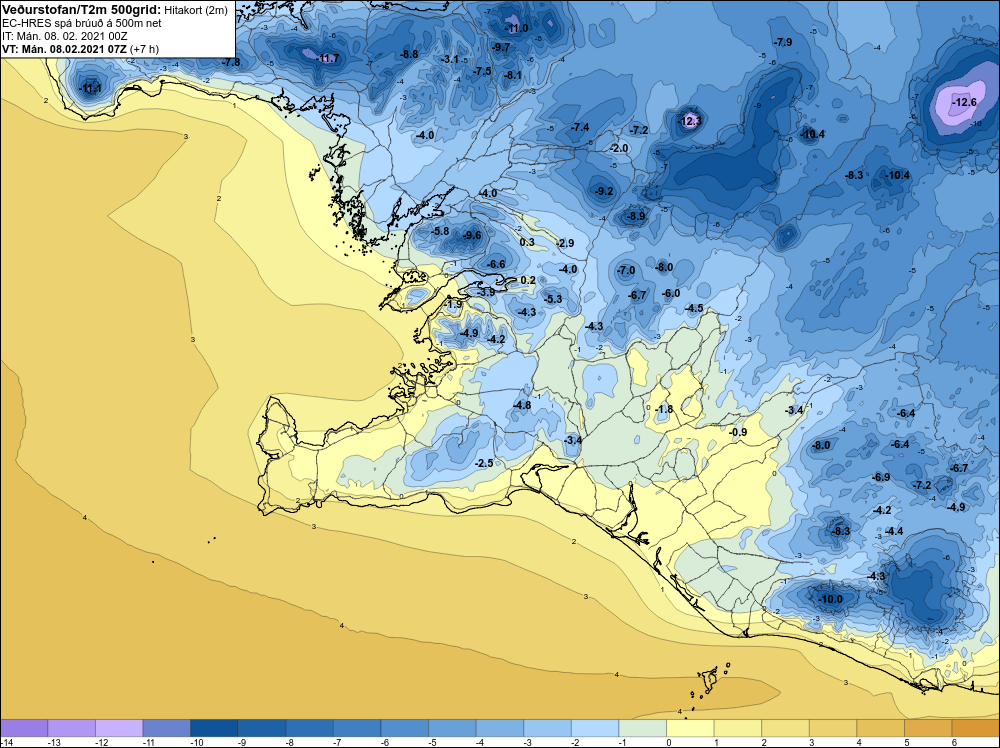Click the legend swatch between 3 and 4
1000x748 pixels.
pos(833,728)
